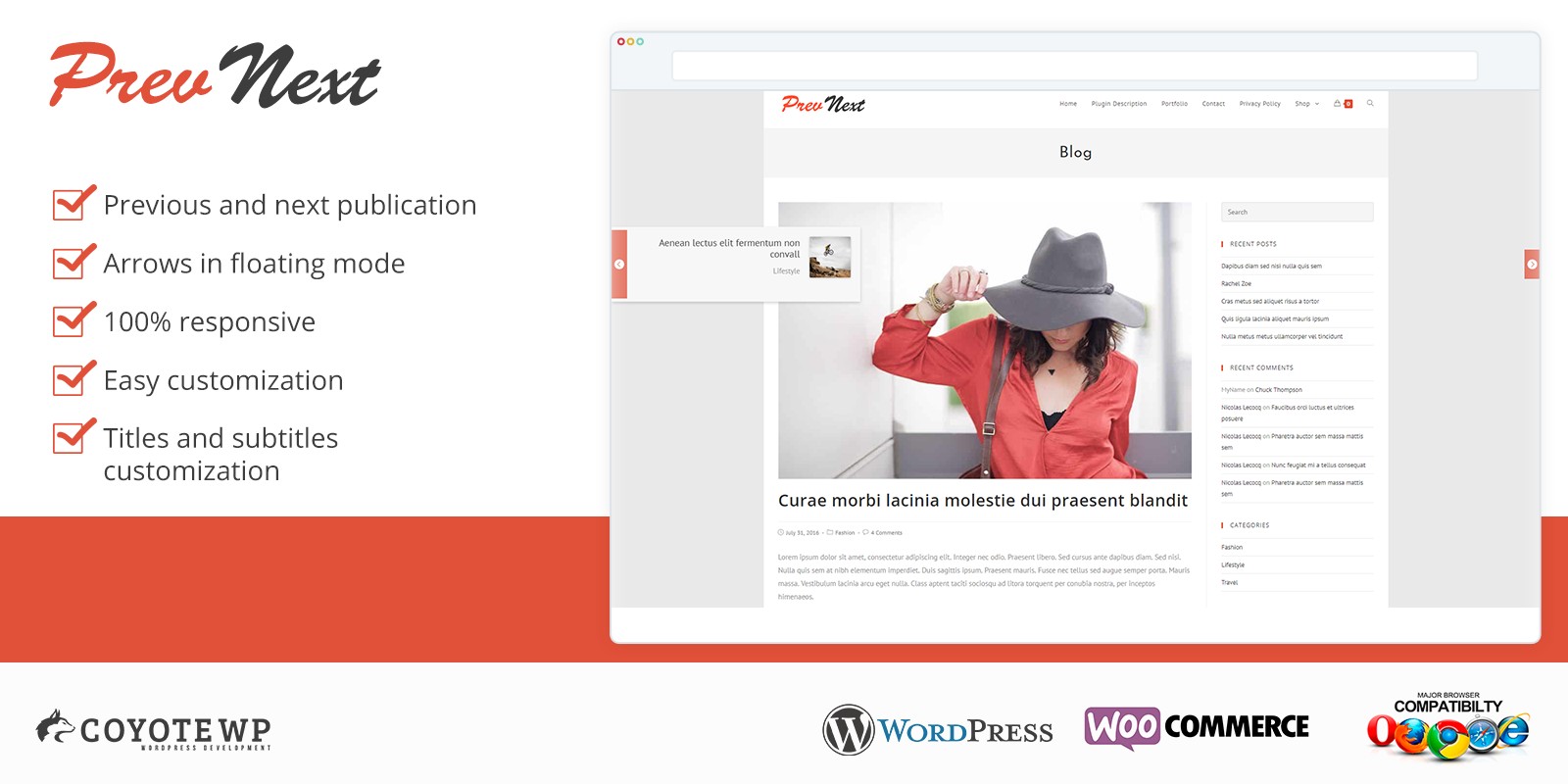Click checkmark beside Titles and subtitles customization
1568x784 pixels.
pos(74,436)
